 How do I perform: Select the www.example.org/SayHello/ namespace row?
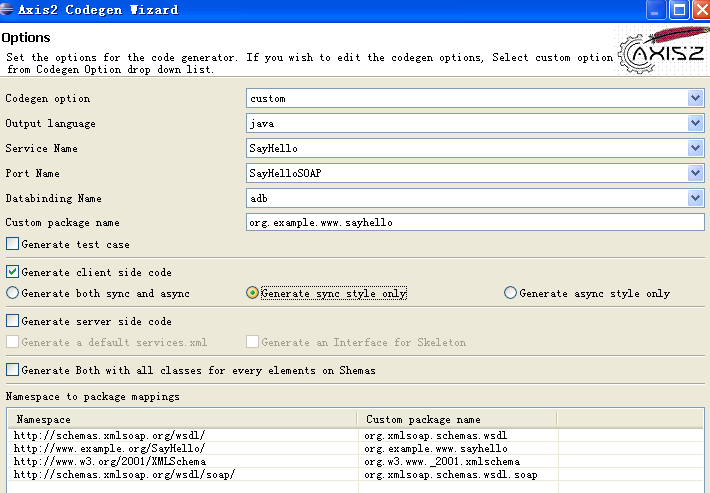point(109,449)
